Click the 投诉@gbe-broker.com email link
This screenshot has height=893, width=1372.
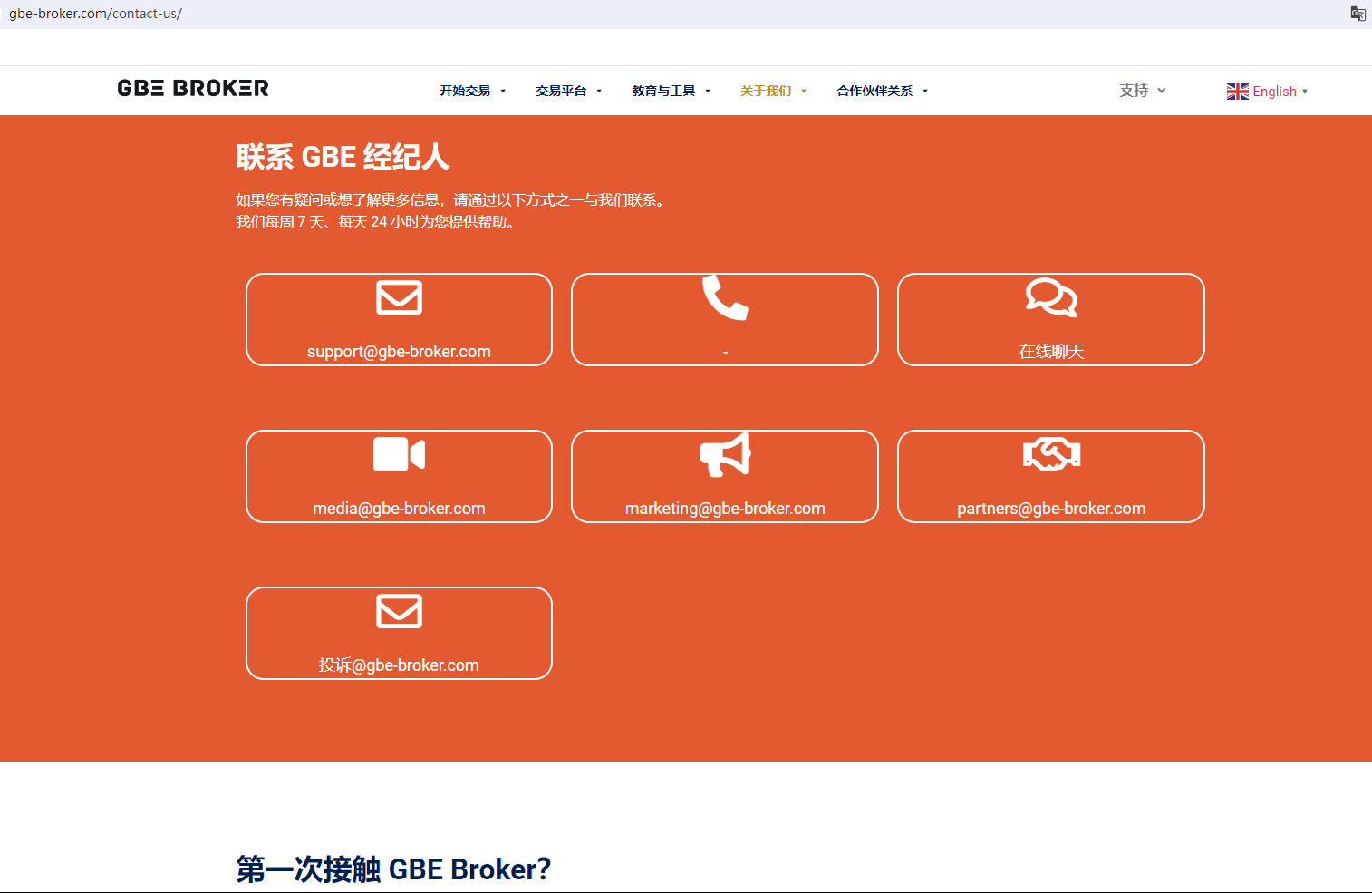tap(399, 665)
